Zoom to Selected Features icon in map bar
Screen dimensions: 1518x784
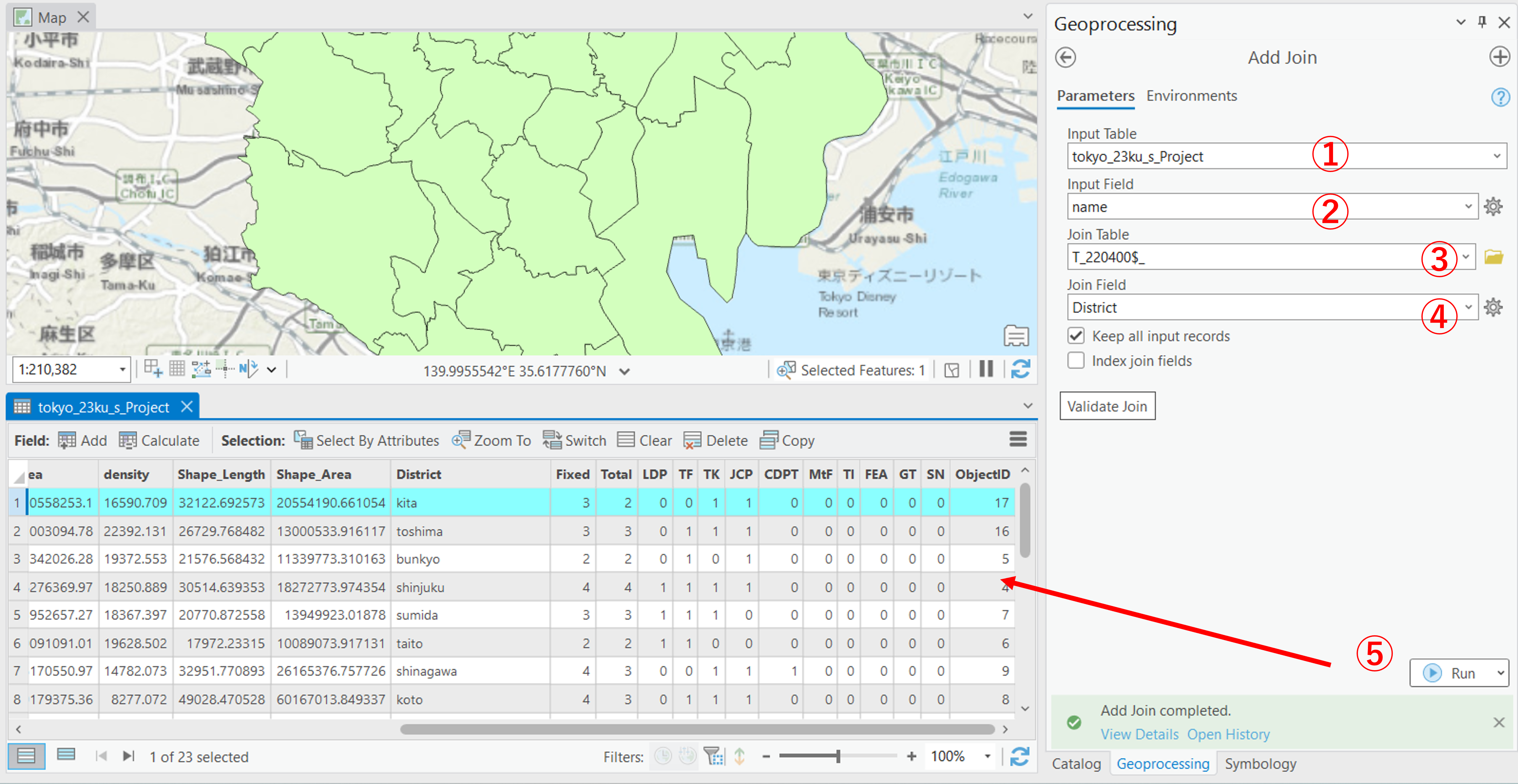tap(786, 370)
